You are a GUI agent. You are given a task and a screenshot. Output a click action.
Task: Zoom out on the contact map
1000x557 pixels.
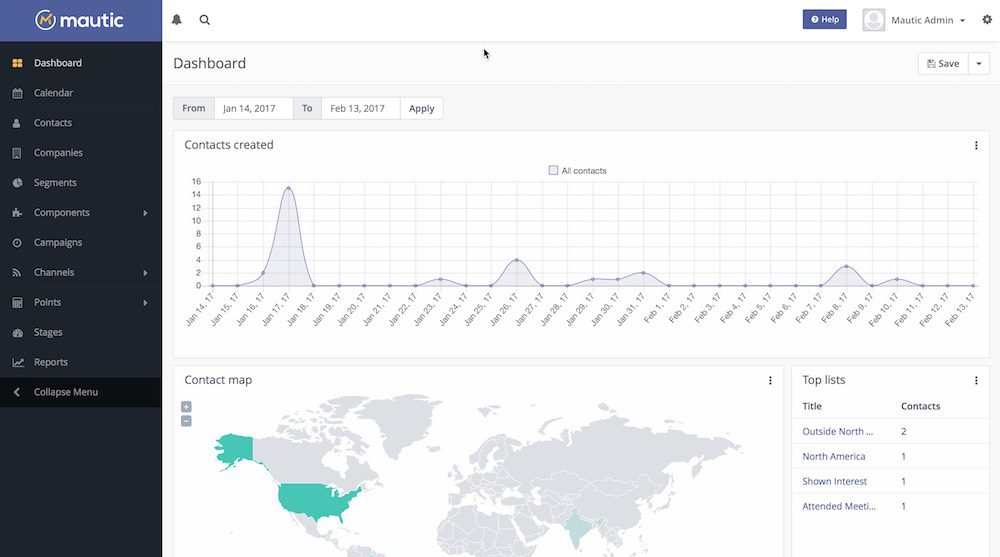tap(186, 420)
